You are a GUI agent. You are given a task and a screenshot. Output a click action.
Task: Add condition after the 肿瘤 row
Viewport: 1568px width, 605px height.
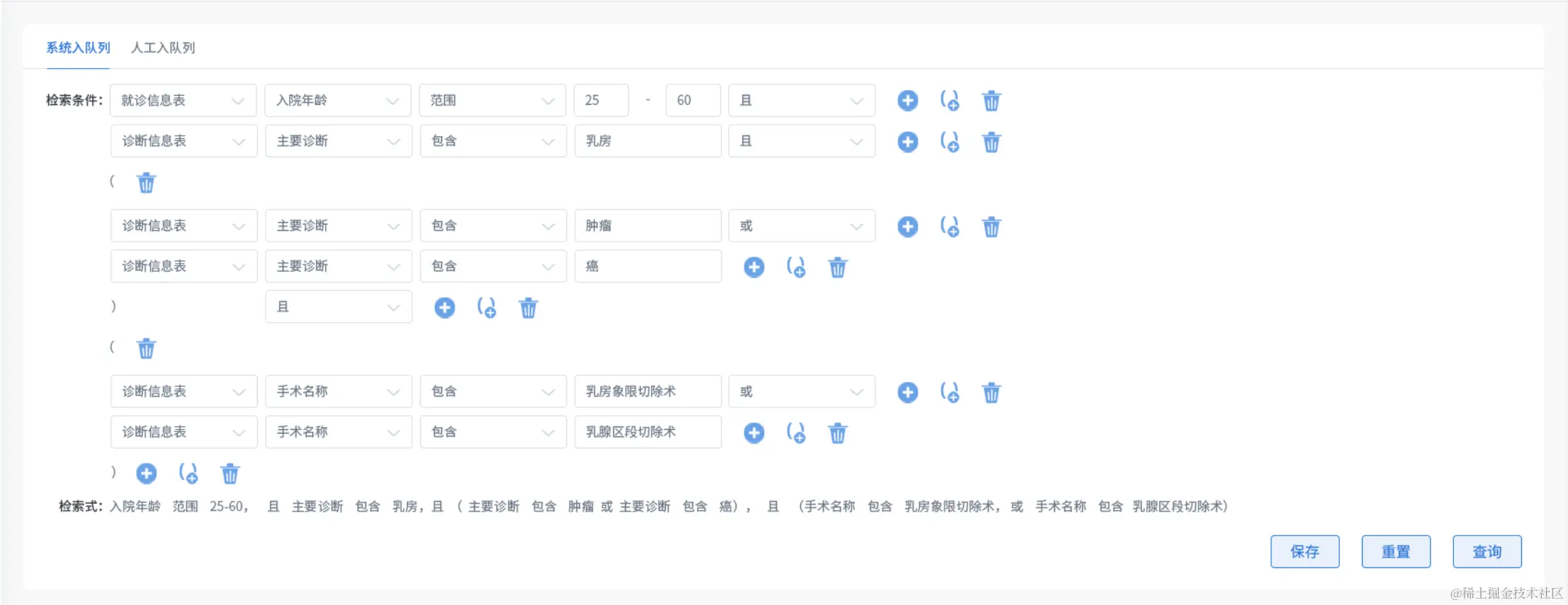click(907, 227)
